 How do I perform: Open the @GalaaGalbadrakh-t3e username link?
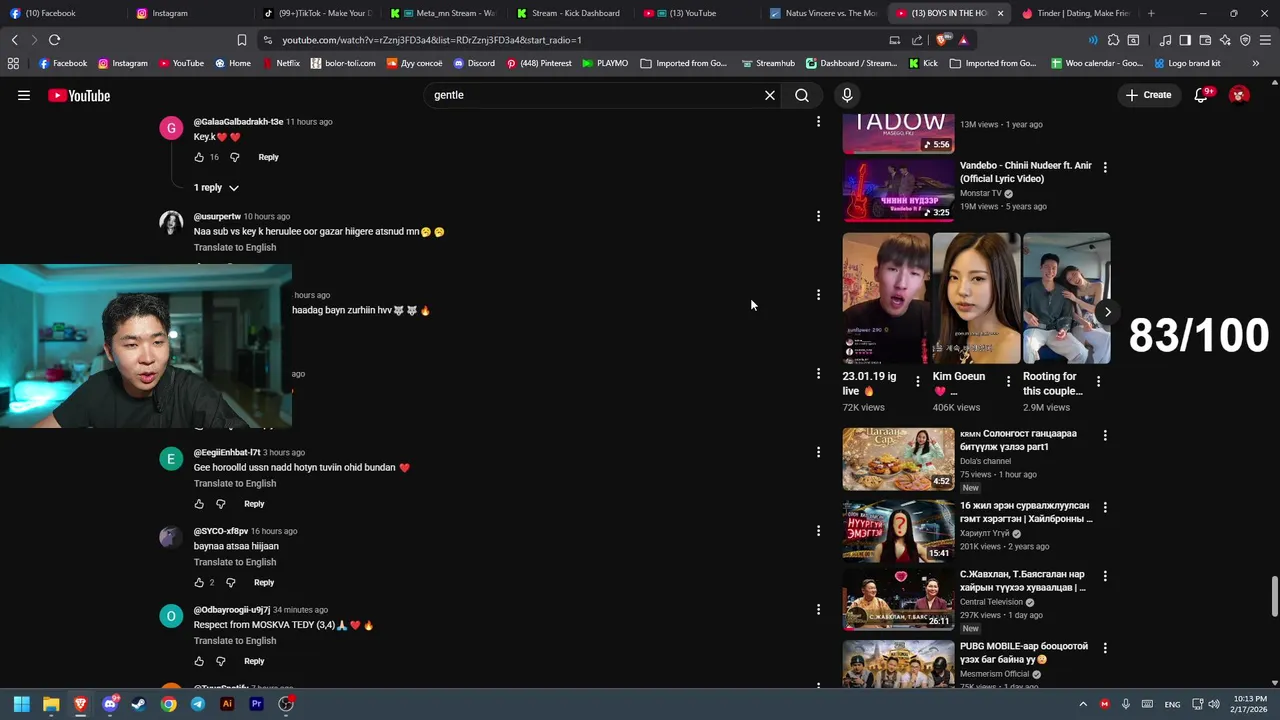[x=238, y=122]
